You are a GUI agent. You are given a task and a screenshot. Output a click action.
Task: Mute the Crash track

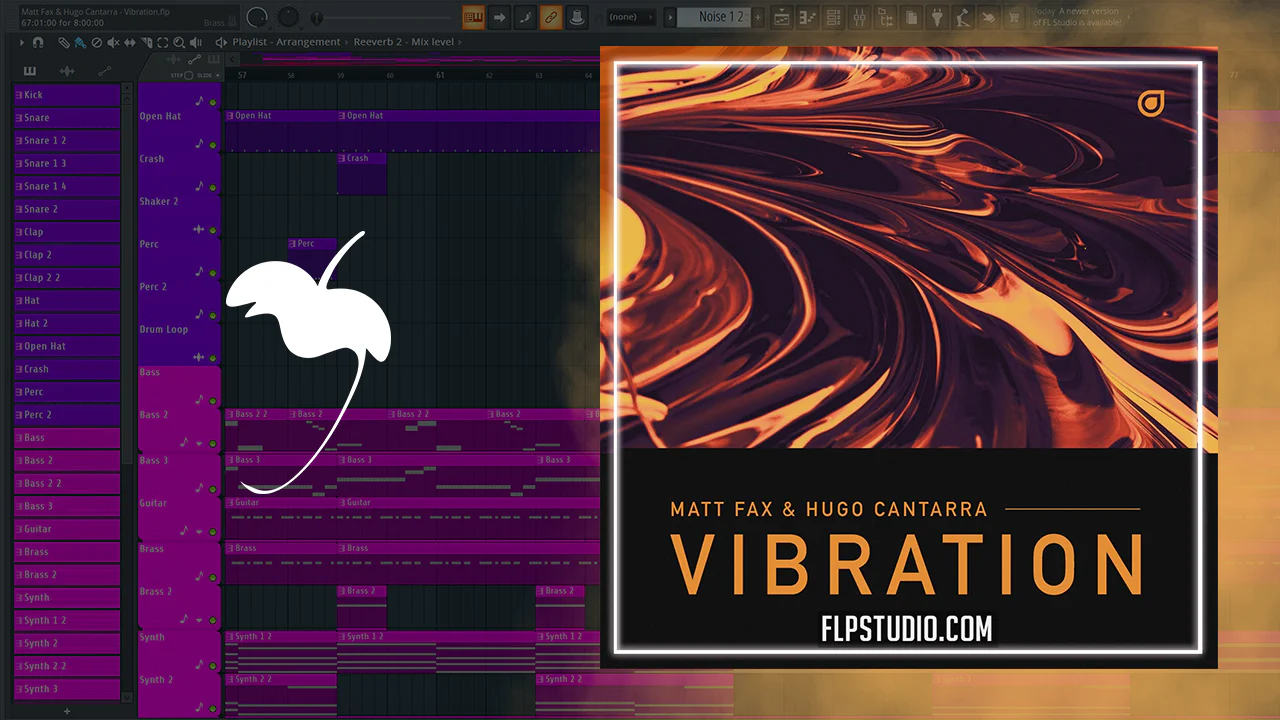click(212, 187)
